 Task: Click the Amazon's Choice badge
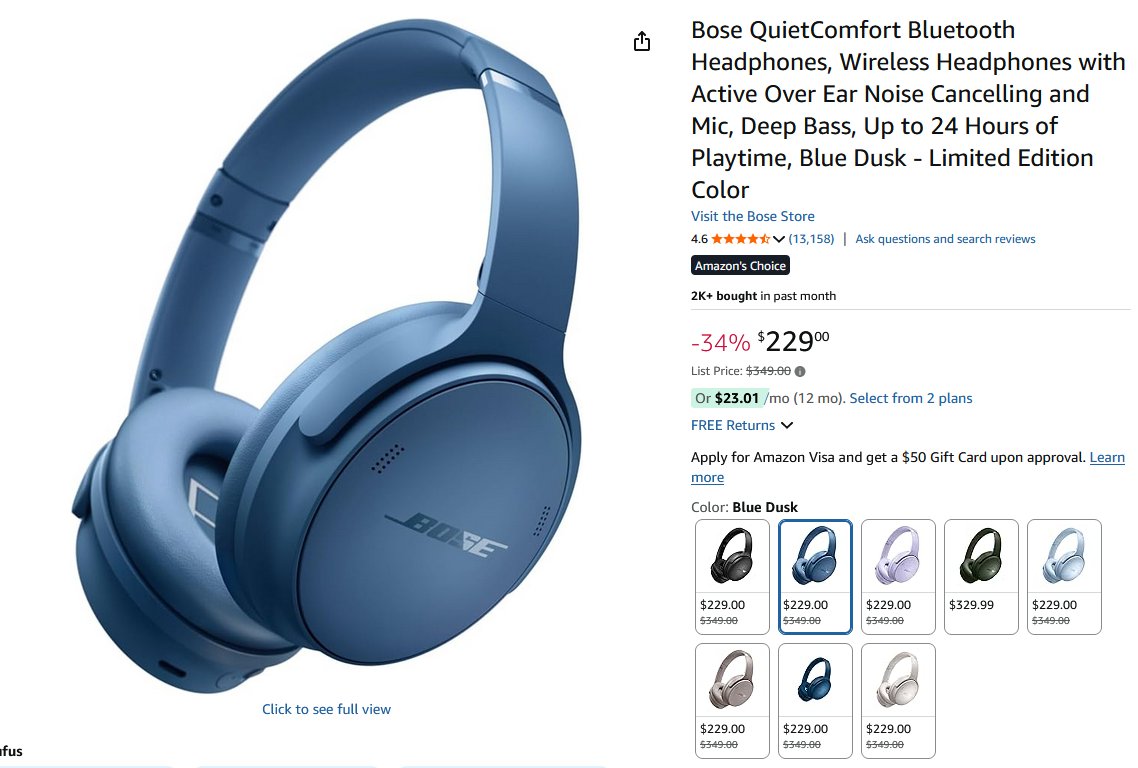click(740, 266)
